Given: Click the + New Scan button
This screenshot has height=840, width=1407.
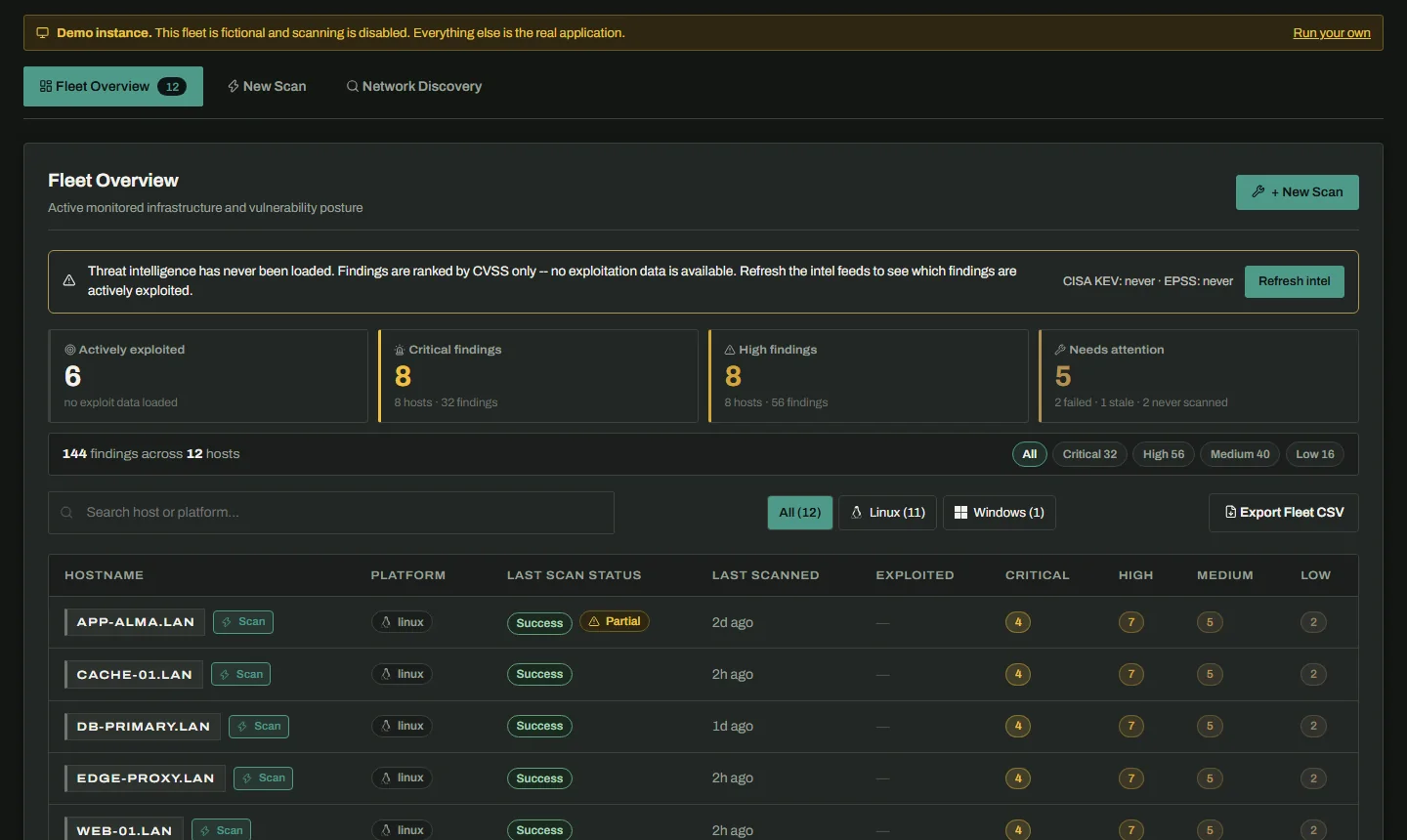Looking at the screenshot, I should click(1297, 192).
